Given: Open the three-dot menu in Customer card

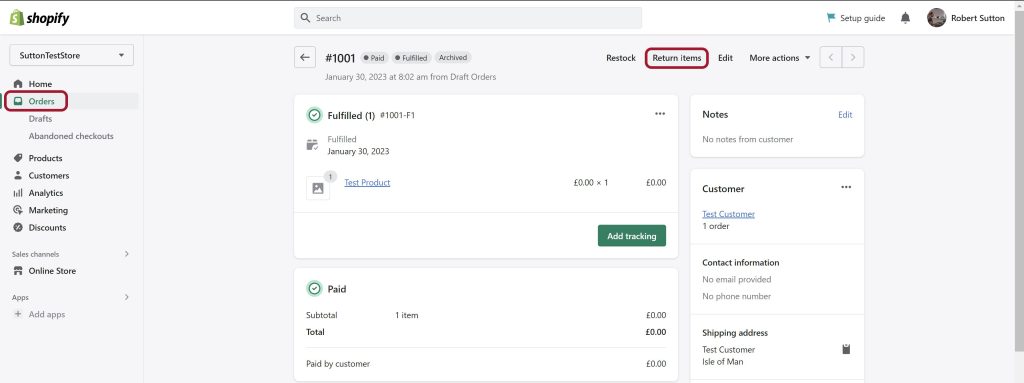Looking at the screenshot, I should pos(846,187).
